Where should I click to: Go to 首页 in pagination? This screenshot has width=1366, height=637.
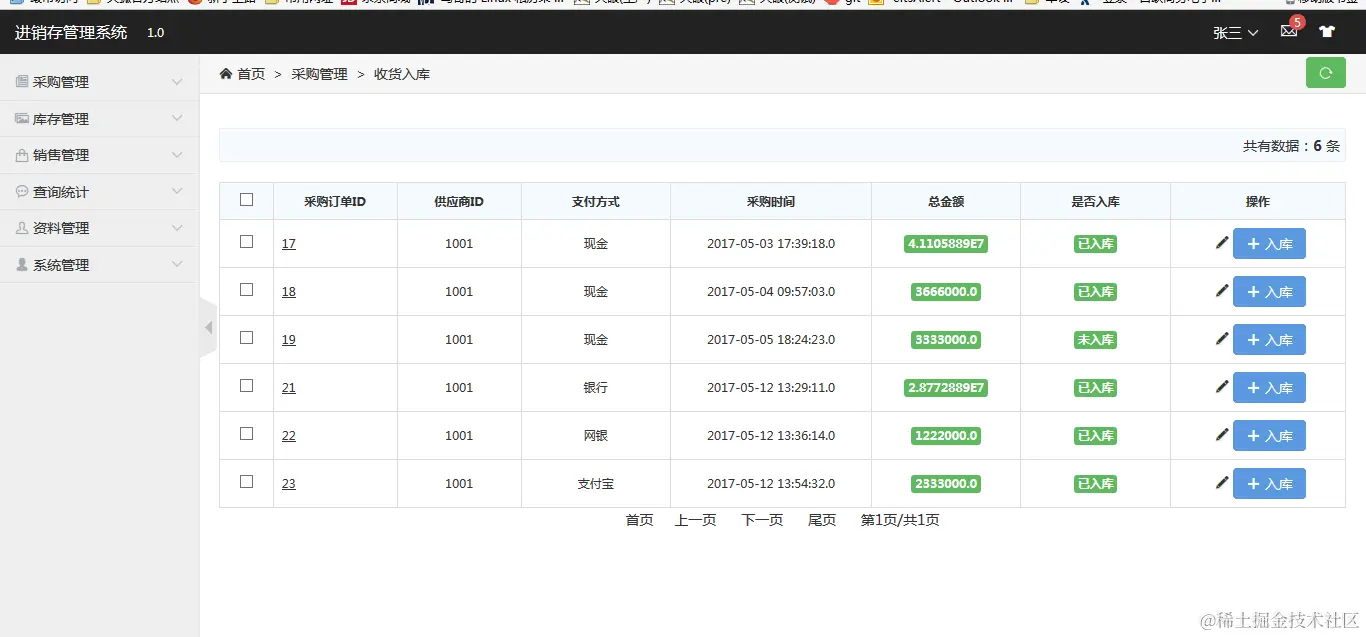[x=639, y=520]
